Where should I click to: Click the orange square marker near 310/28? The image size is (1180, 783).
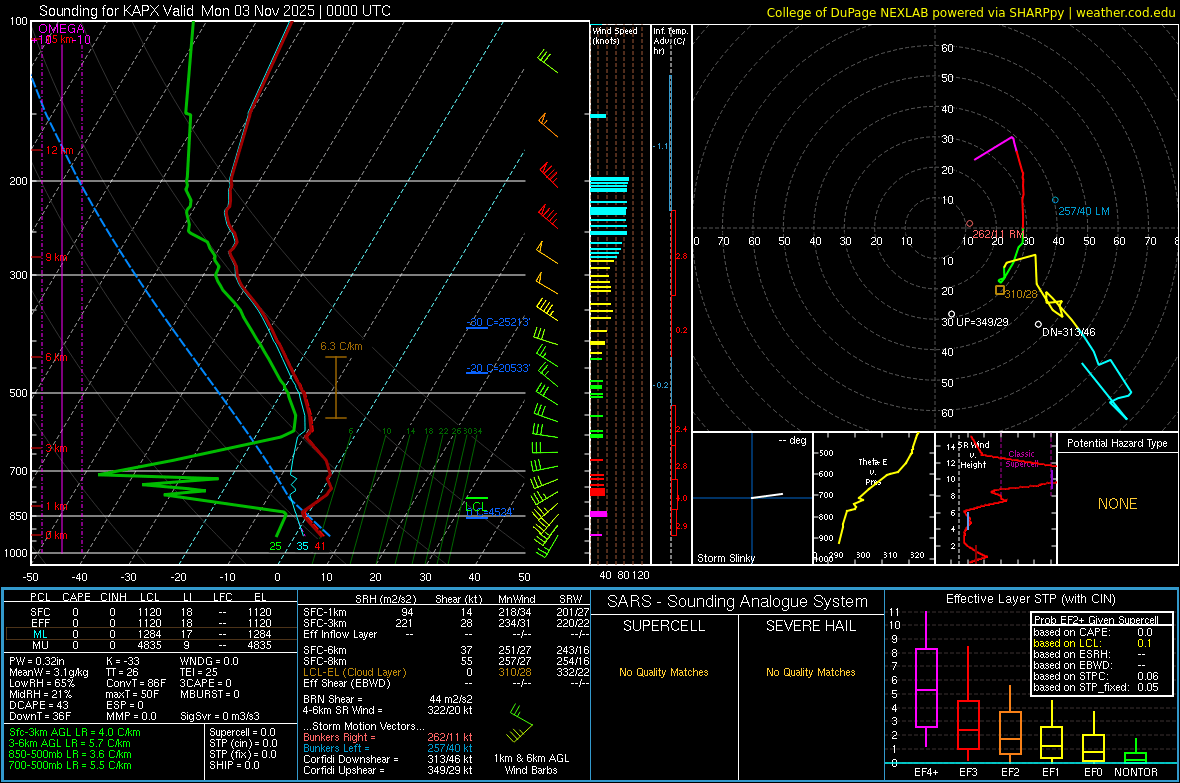point(1000,290)
